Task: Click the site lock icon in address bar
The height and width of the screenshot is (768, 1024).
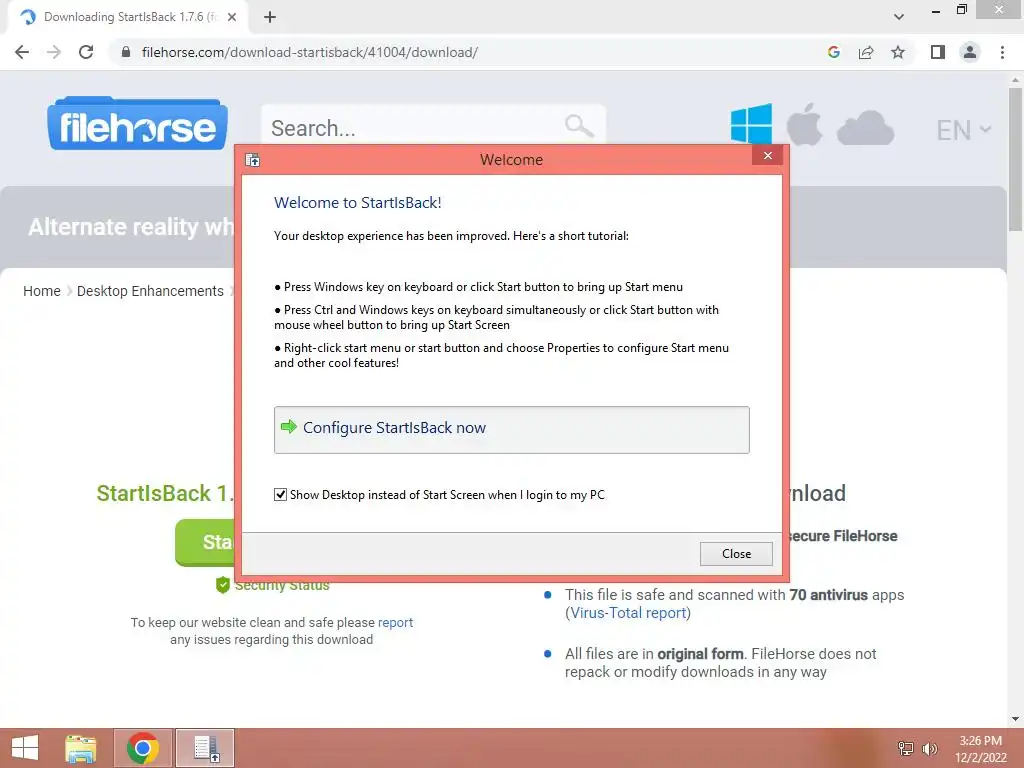Action: pyautogui.click(x=126, y=52)
